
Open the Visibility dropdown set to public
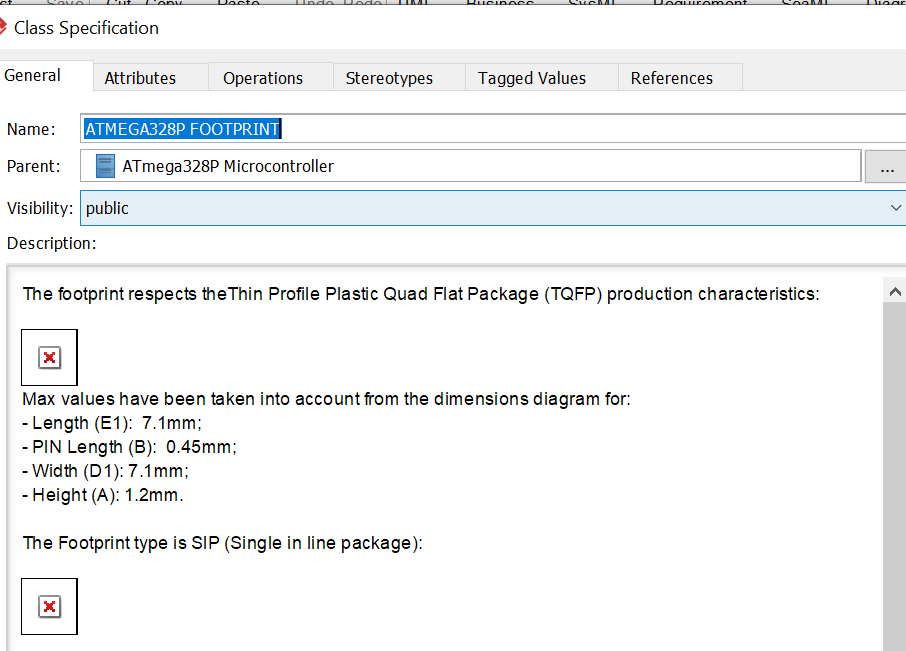(493, 208)
